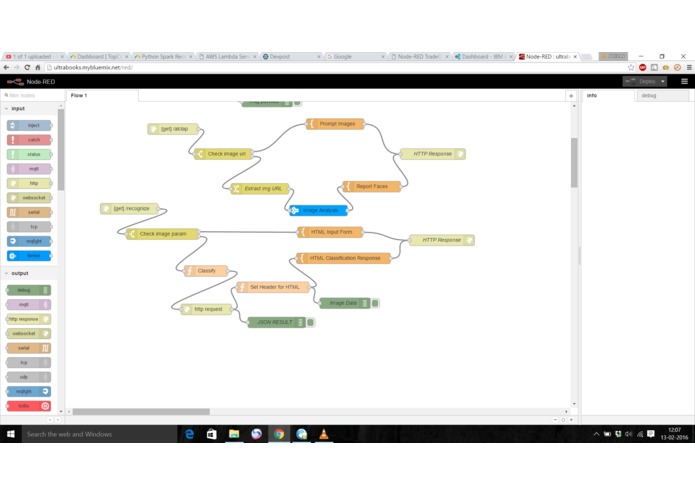
Task: Open File Explorer from taskbar
Action: (x=234, y=434)
